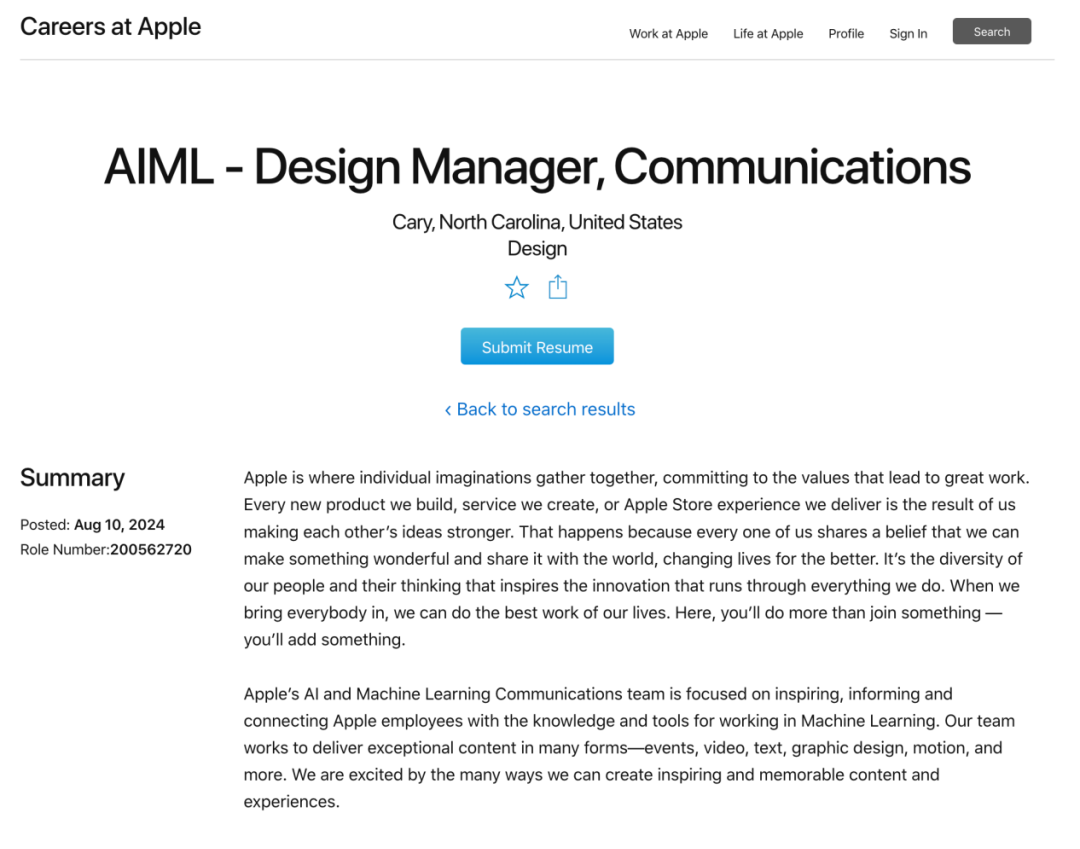Open the Work at Apple menu item
This screenshot has width=1080, height=849.
[x=668, y=34]
